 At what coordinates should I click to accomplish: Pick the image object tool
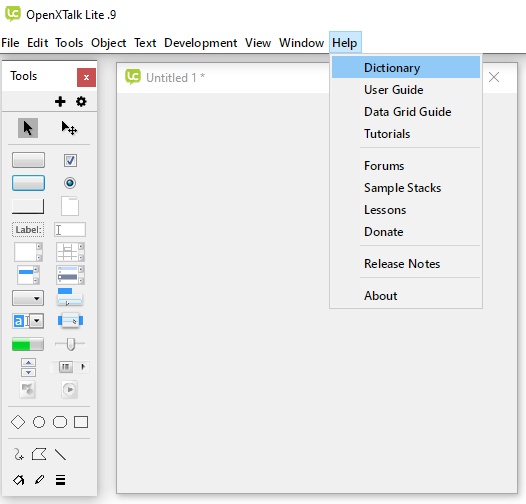point(28,390)
